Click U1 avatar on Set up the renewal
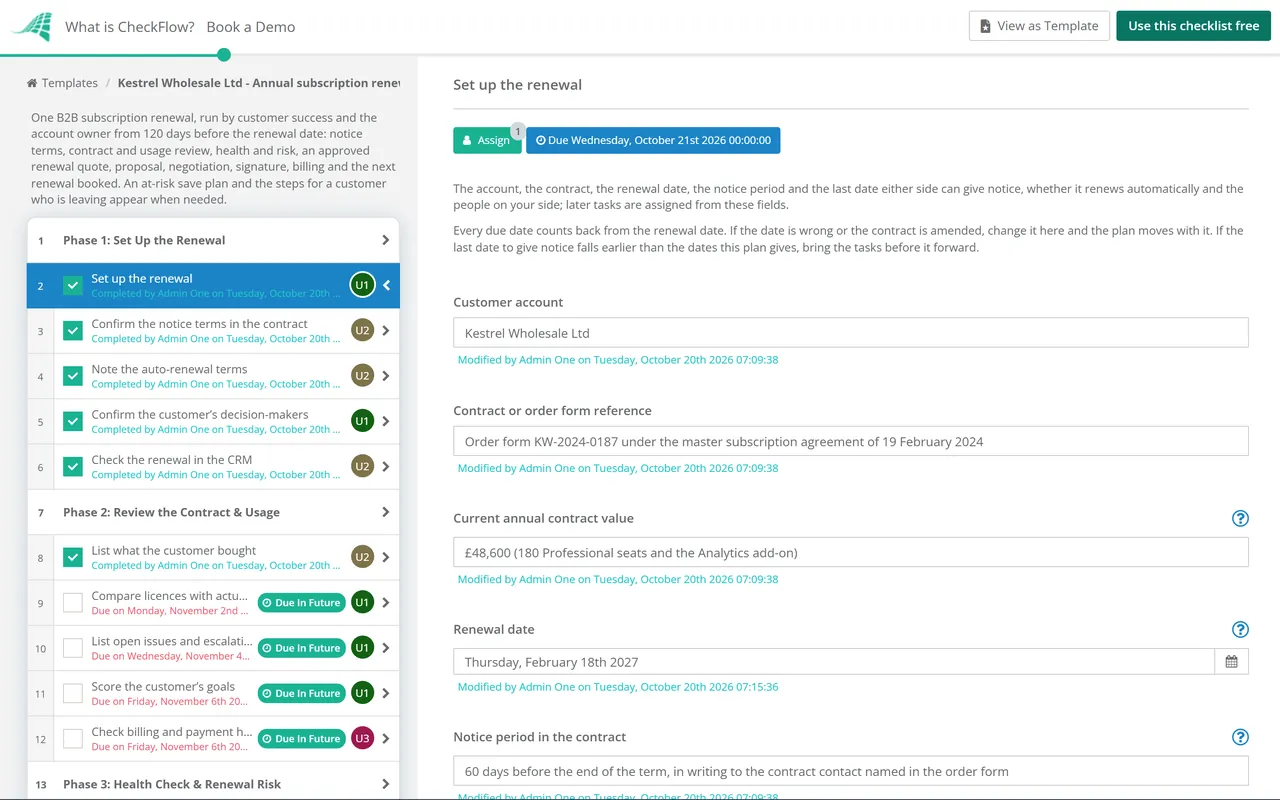Viewport: 1280px width, 800px height. tap(362, 285)
